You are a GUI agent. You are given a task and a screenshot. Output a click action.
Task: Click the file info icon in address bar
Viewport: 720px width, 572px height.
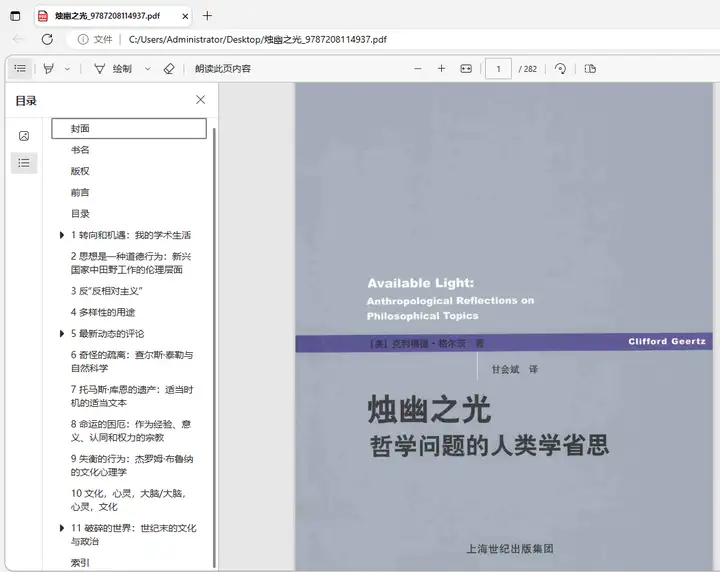click(83, 39)
